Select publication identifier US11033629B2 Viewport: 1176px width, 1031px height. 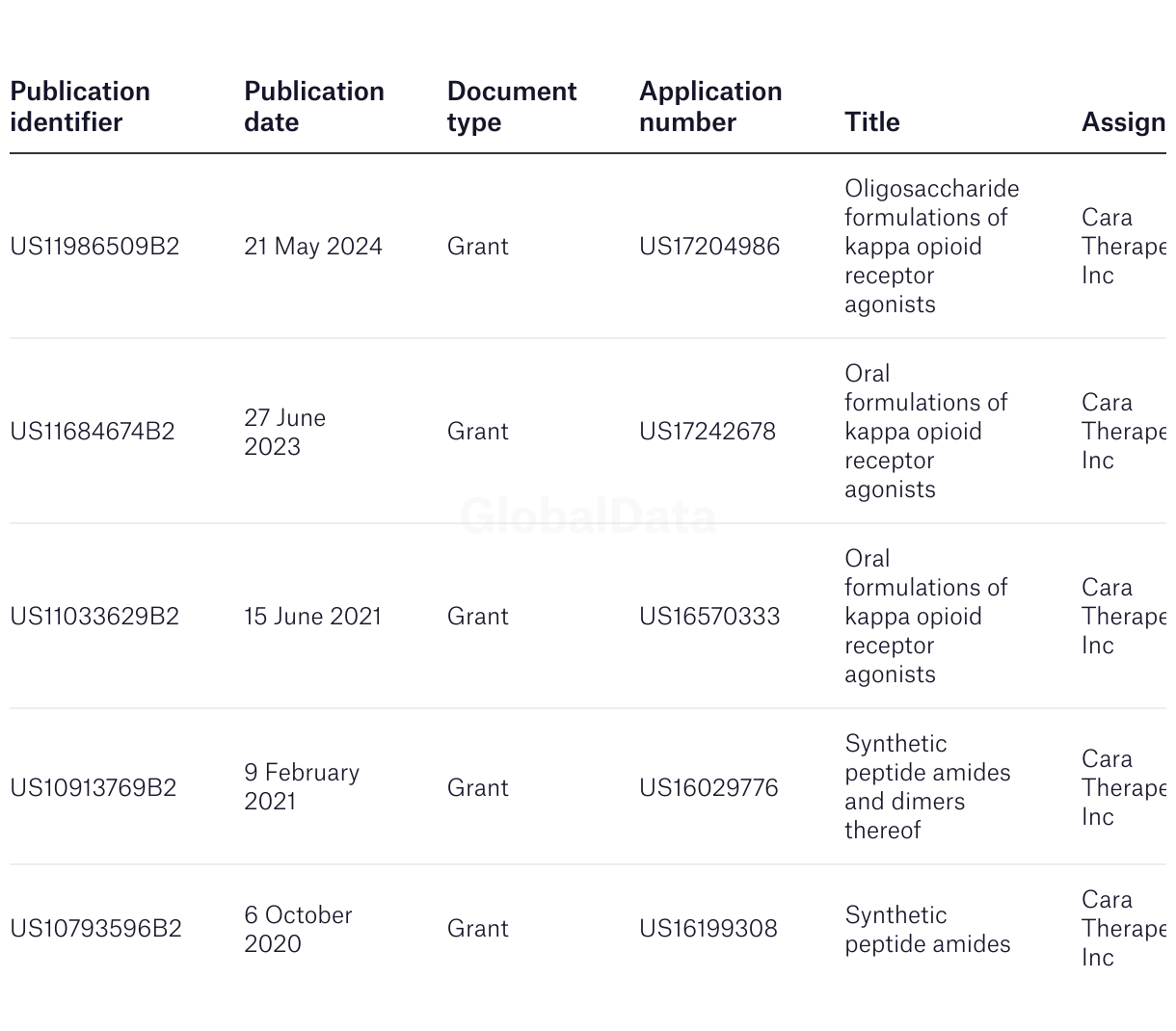(94, 617)
